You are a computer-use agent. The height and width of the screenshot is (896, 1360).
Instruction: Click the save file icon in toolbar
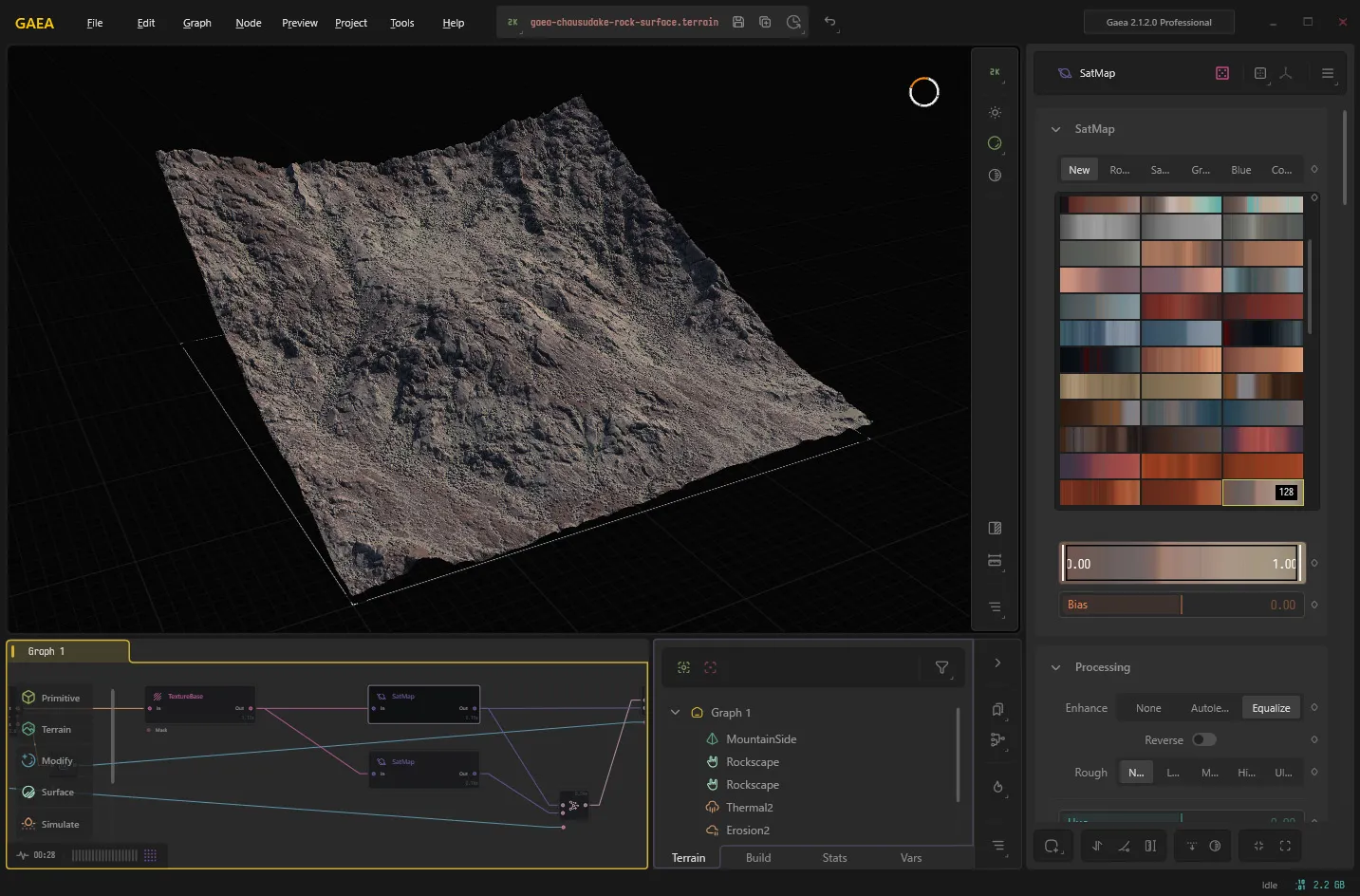point(738,22)
